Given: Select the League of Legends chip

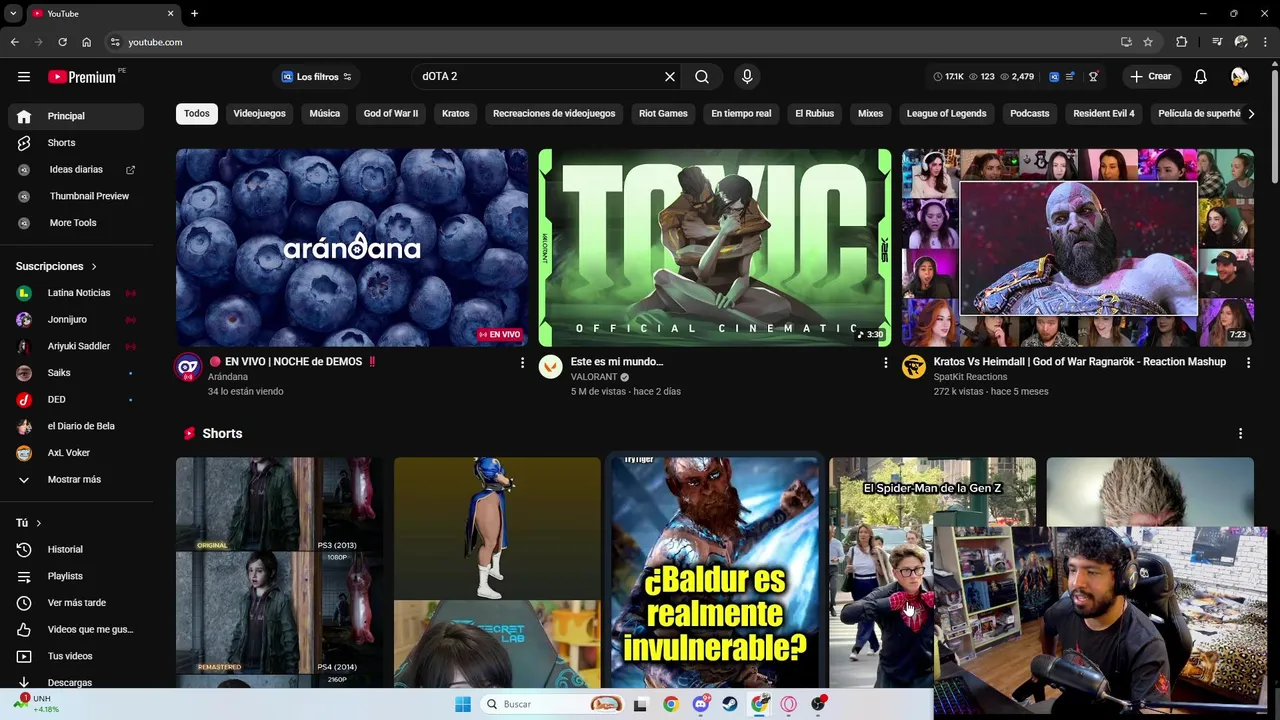Looking at the screenshot, I should pos(947,114).
